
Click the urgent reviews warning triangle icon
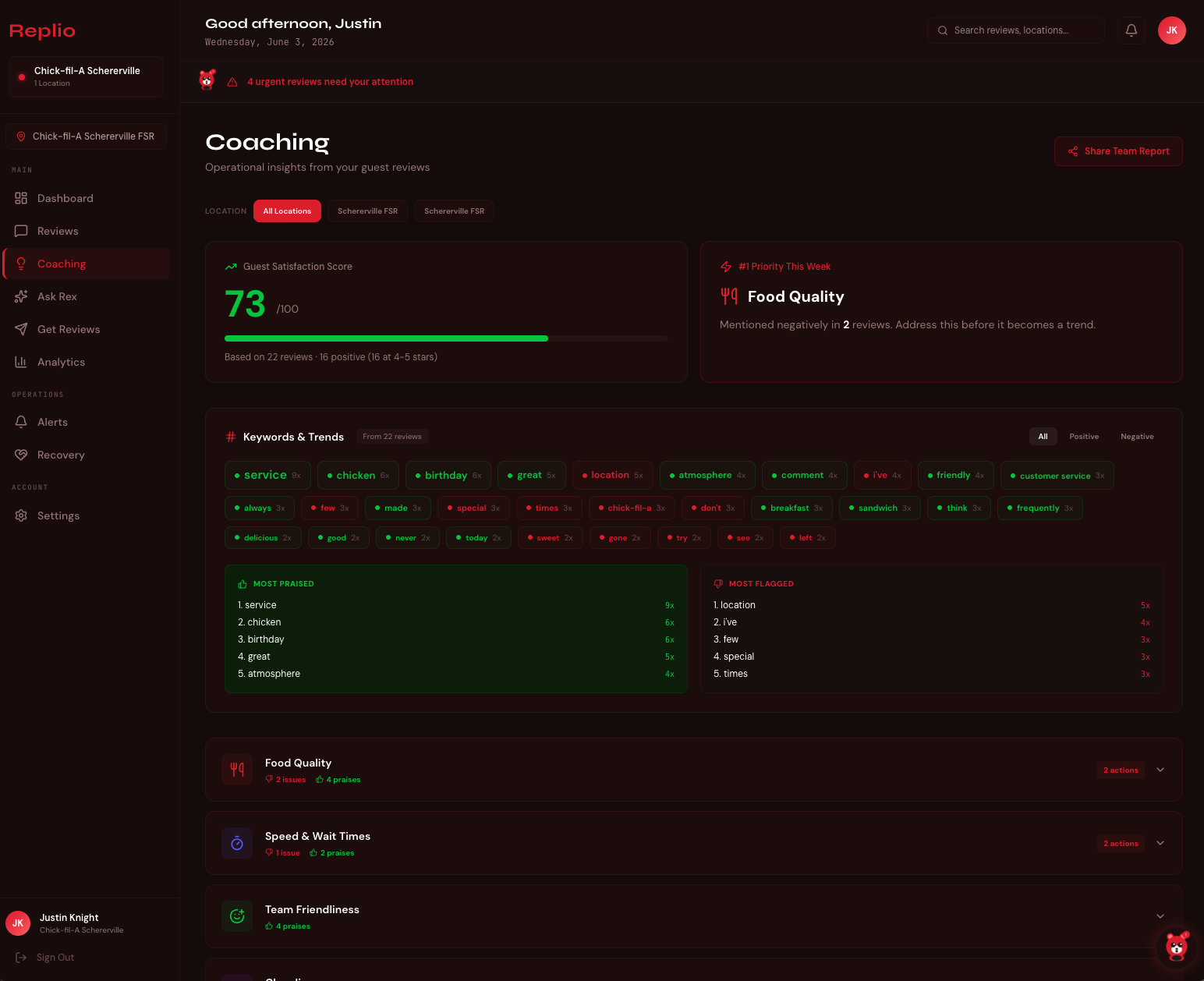[232, 82]
